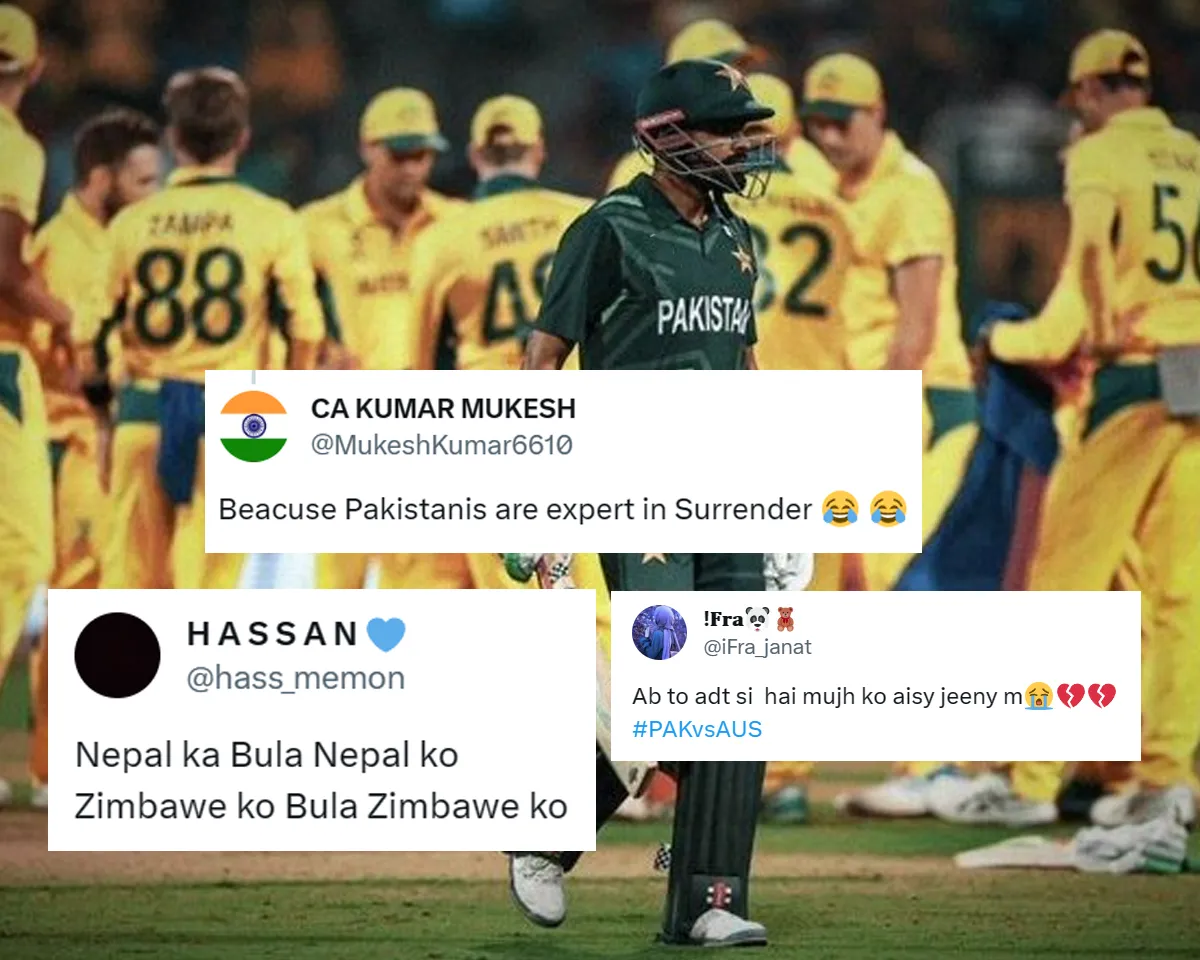The height and width of the screenshot is (960, 1200).
Task: Click the blue heart beside HASSAN
Action: (386, 634)
